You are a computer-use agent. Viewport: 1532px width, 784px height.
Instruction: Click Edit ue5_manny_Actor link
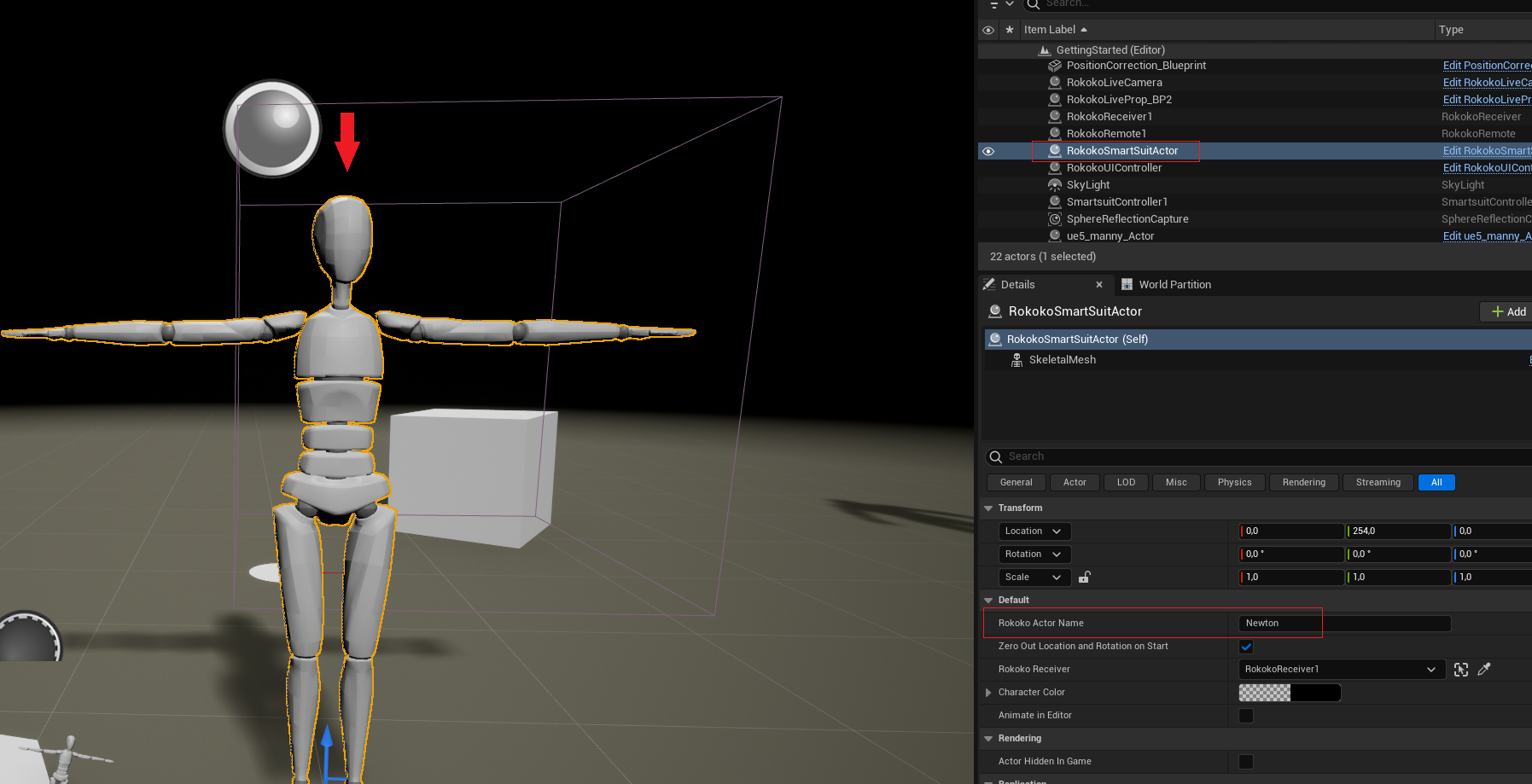[x=1486, y=235]
